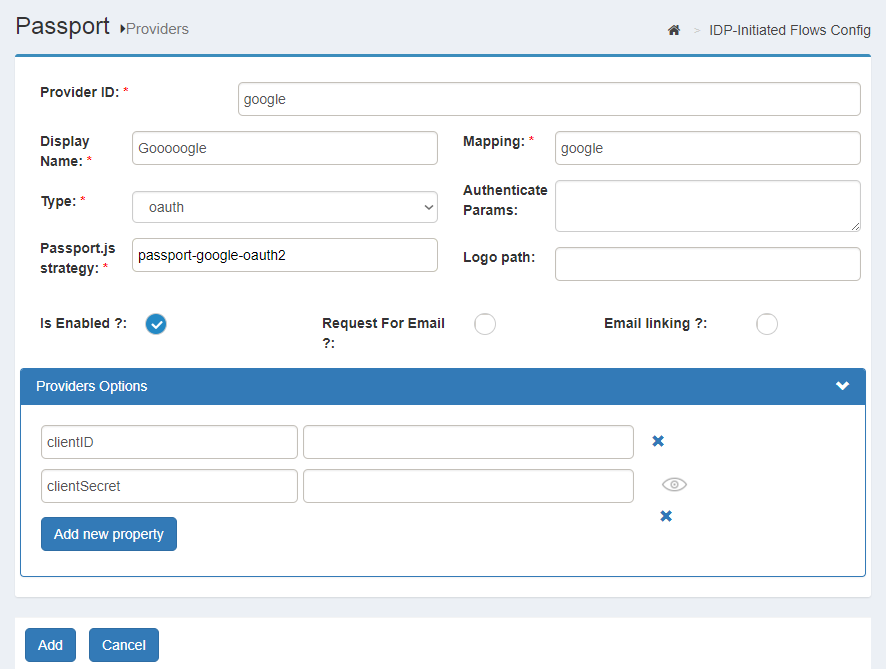Uncheck the Is Enabled checkbox
Viewport: 886px width, 669px height.
[x=156, y=324]
